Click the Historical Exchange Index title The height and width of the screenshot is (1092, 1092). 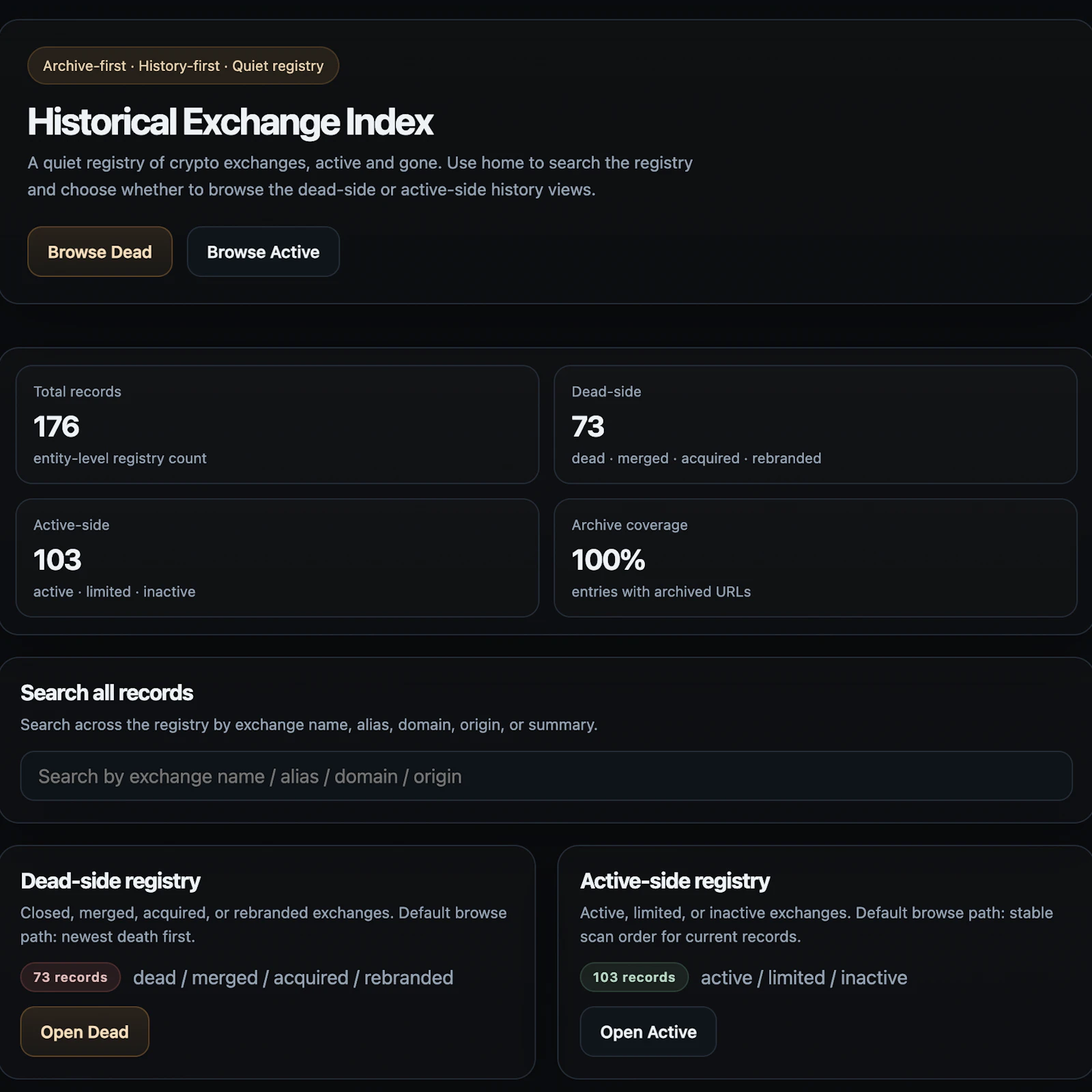[230, 123]
